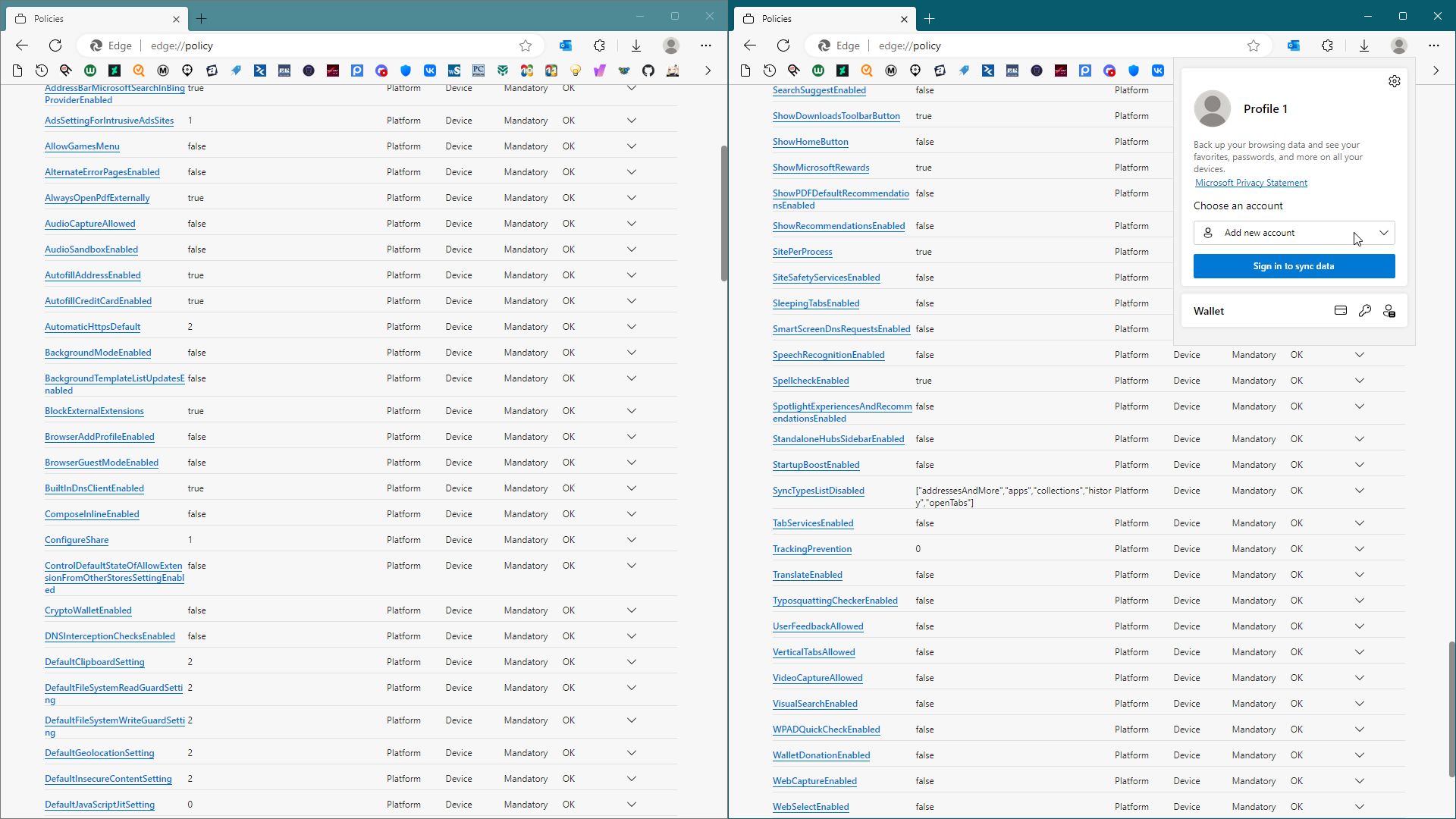Click Sign in to sync data button

tap(1293, 266)
